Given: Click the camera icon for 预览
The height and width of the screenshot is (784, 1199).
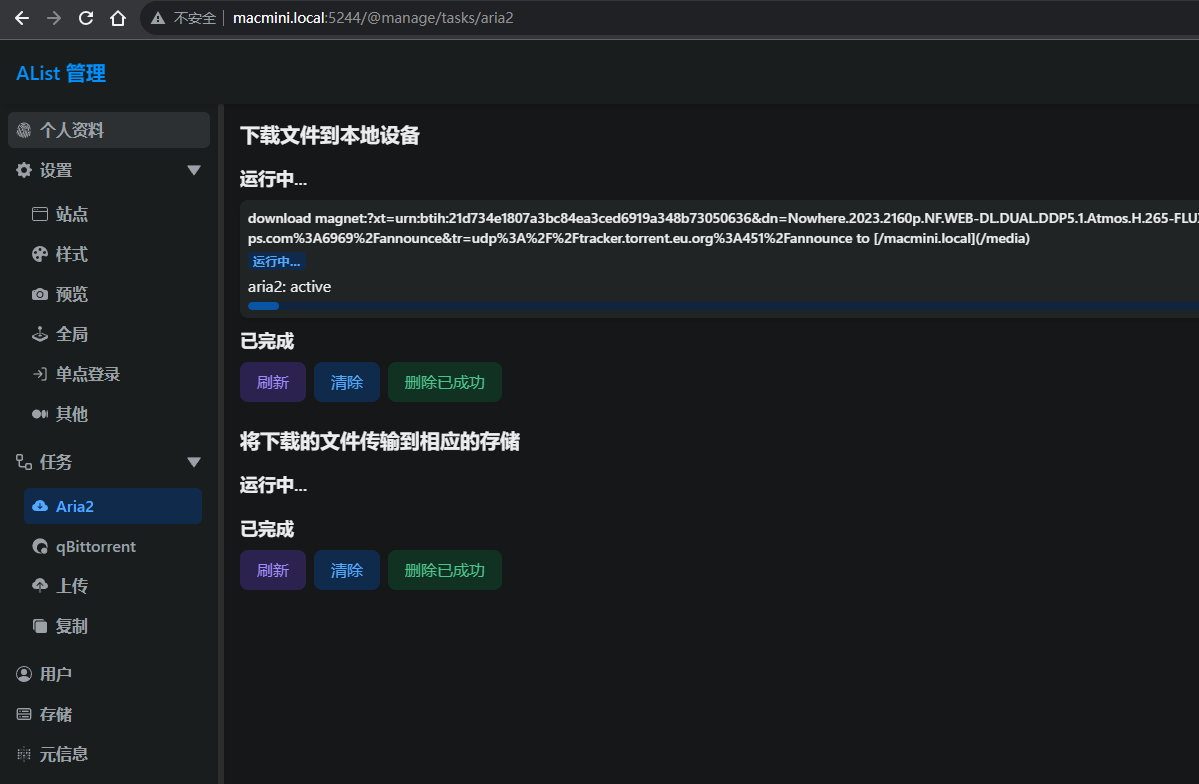Looking at the screenshot, I should point(40,294).
